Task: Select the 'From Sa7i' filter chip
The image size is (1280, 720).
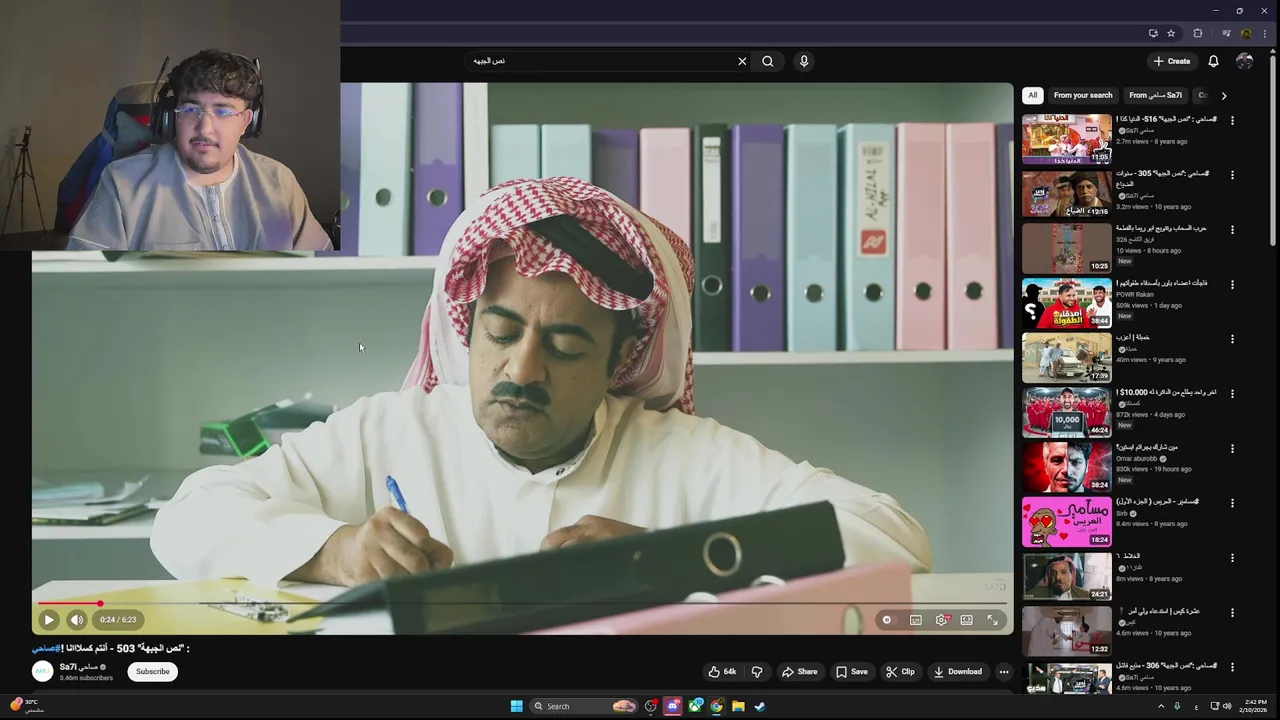Action: point(1155,95)
